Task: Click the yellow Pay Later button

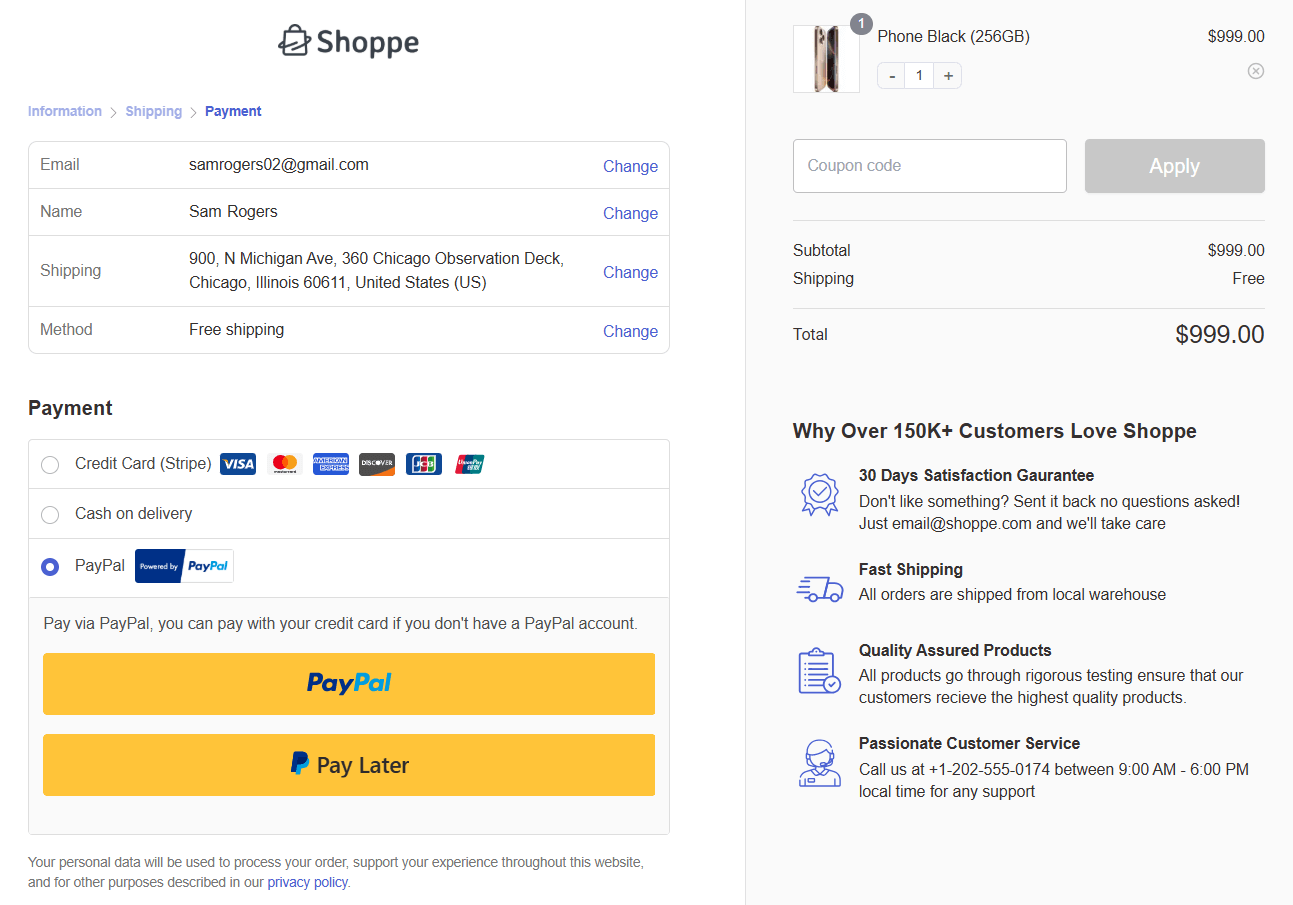Action: tap(348, 764)
